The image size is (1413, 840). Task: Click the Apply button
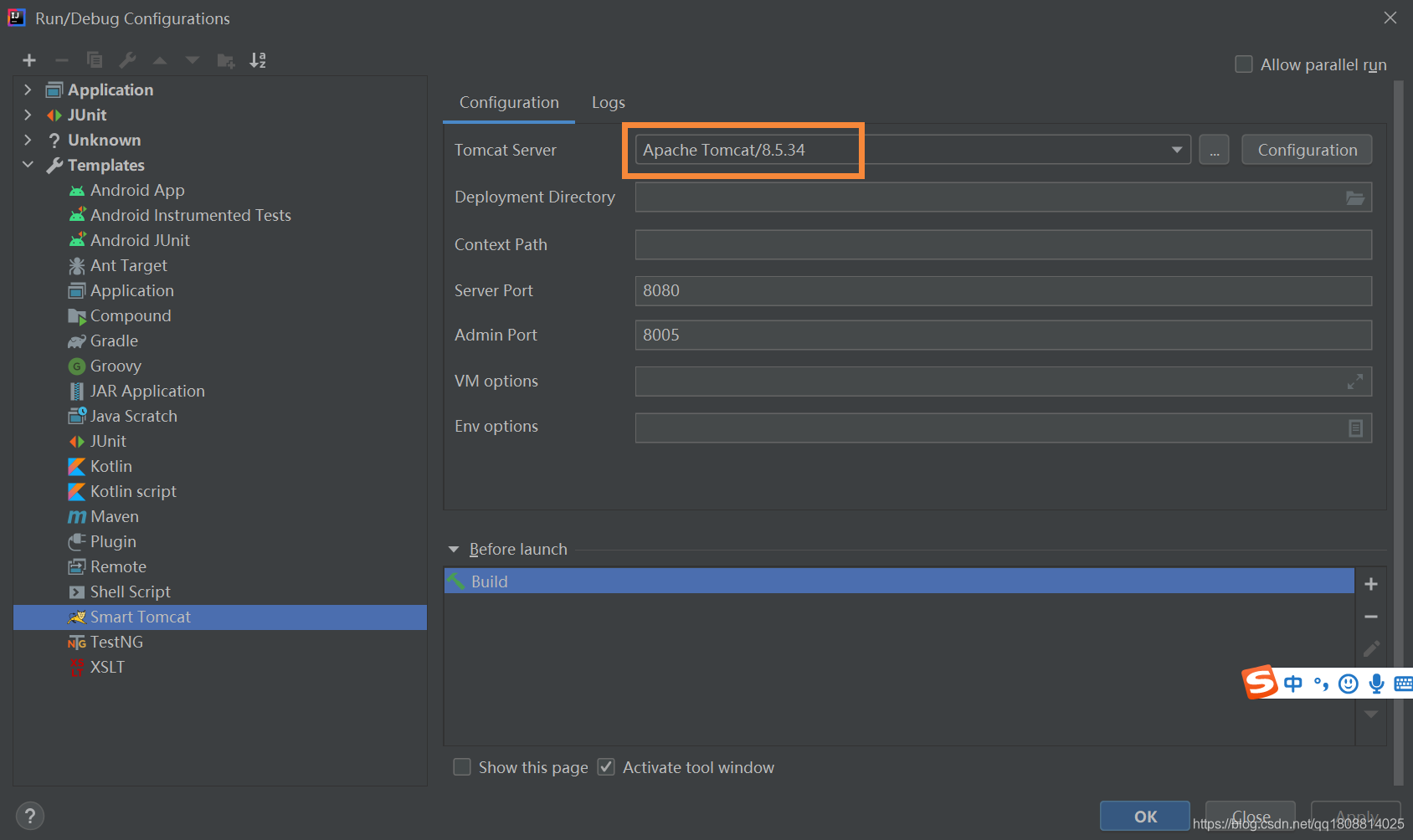click(x=1356, y=817)
